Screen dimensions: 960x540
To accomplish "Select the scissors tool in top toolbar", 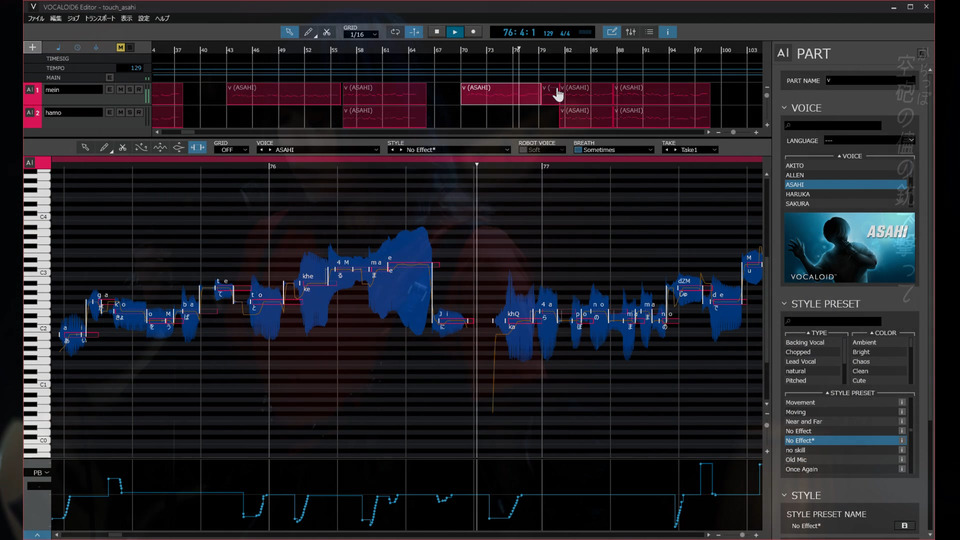I will 327,32.
